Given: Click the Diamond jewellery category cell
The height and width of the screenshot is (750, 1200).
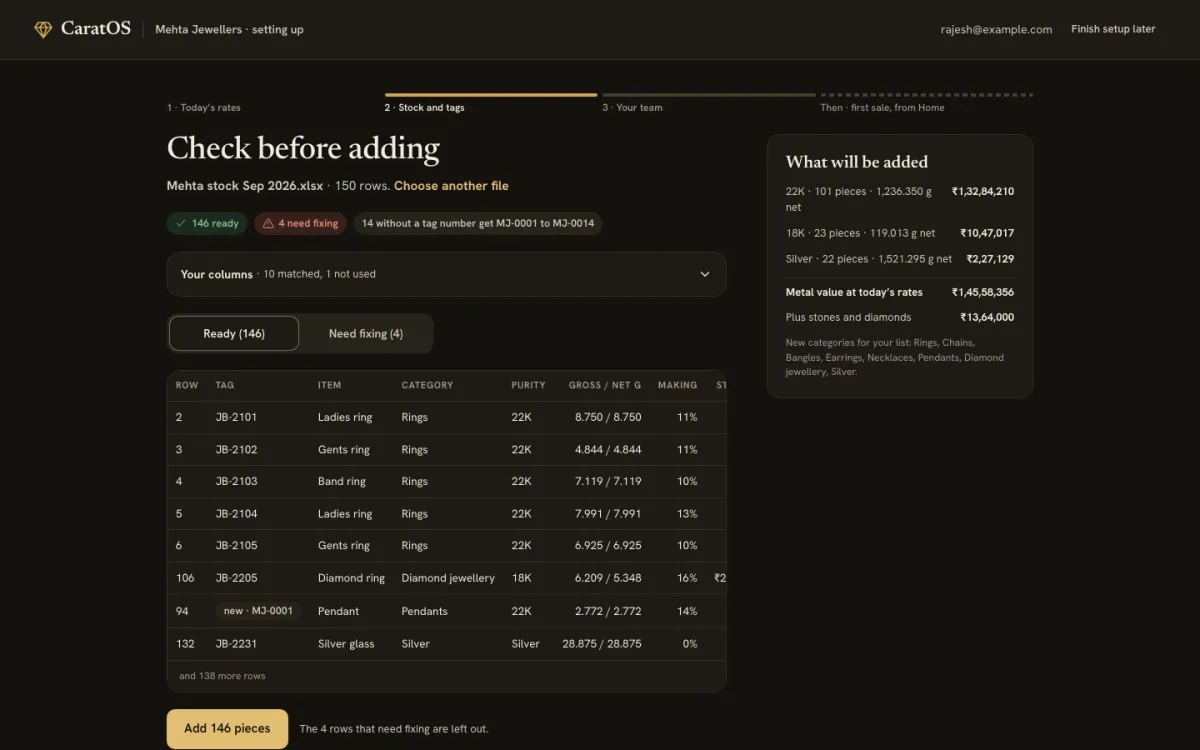Looking at the screenshot, I should tap(448, 578).
